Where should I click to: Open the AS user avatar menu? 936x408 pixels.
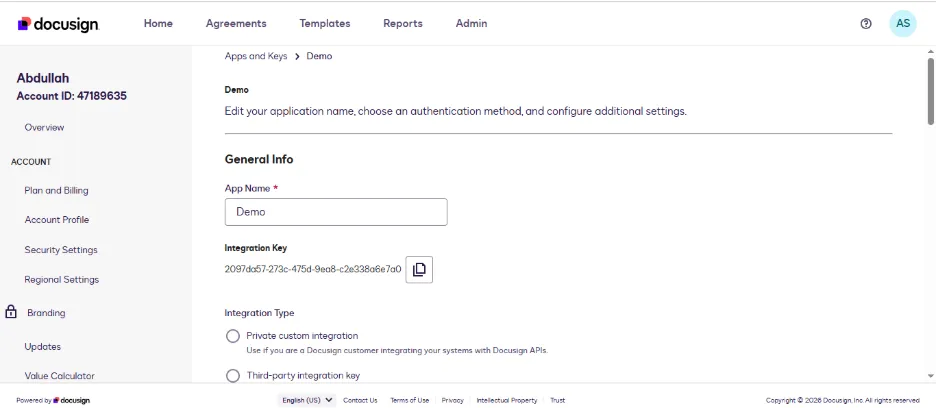tap(903, 23)
